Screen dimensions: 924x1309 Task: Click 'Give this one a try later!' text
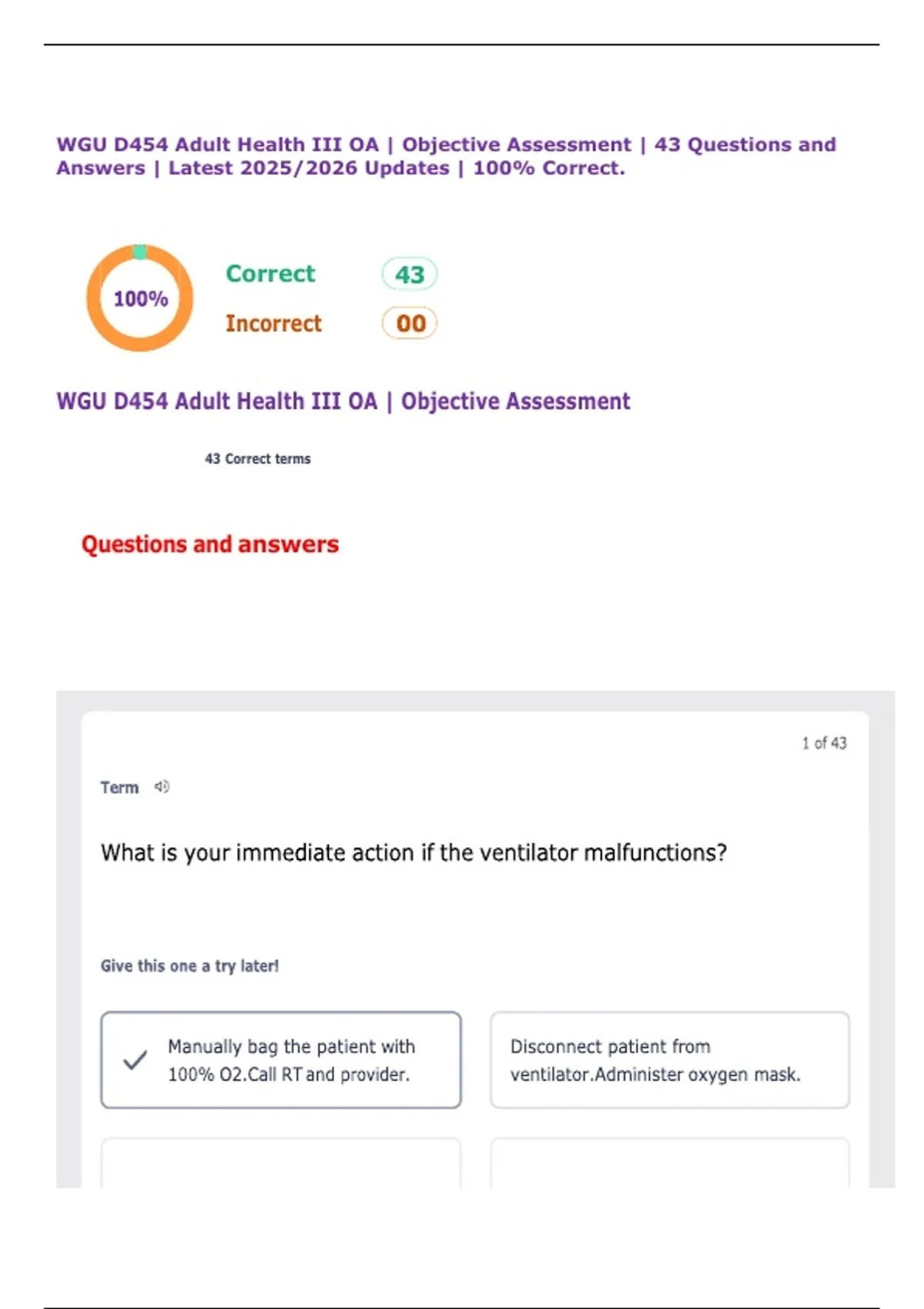(189, 966)
